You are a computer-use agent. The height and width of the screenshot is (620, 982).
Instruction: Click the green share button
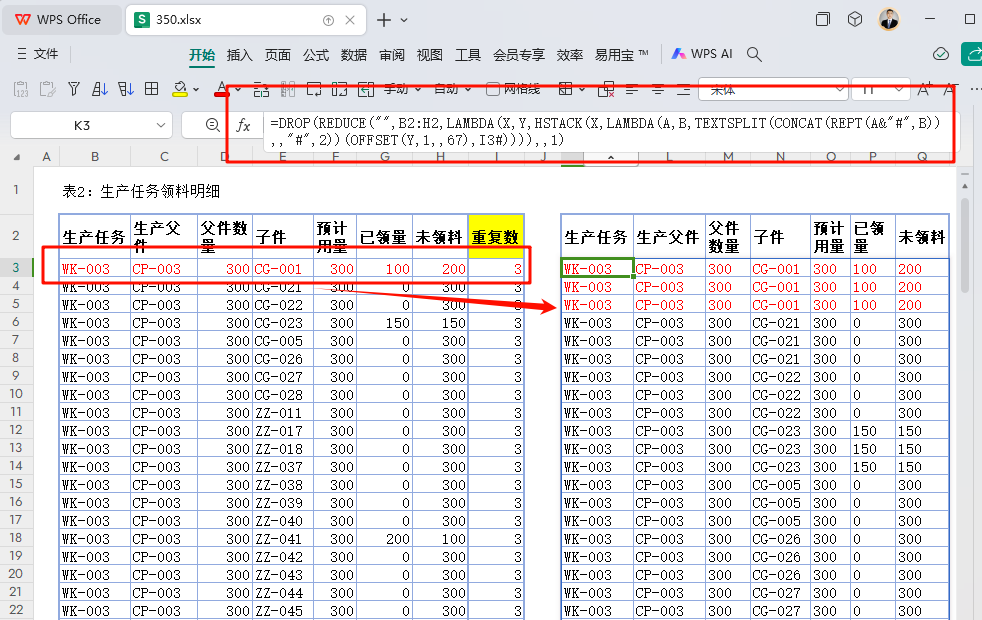coord(972,54)
